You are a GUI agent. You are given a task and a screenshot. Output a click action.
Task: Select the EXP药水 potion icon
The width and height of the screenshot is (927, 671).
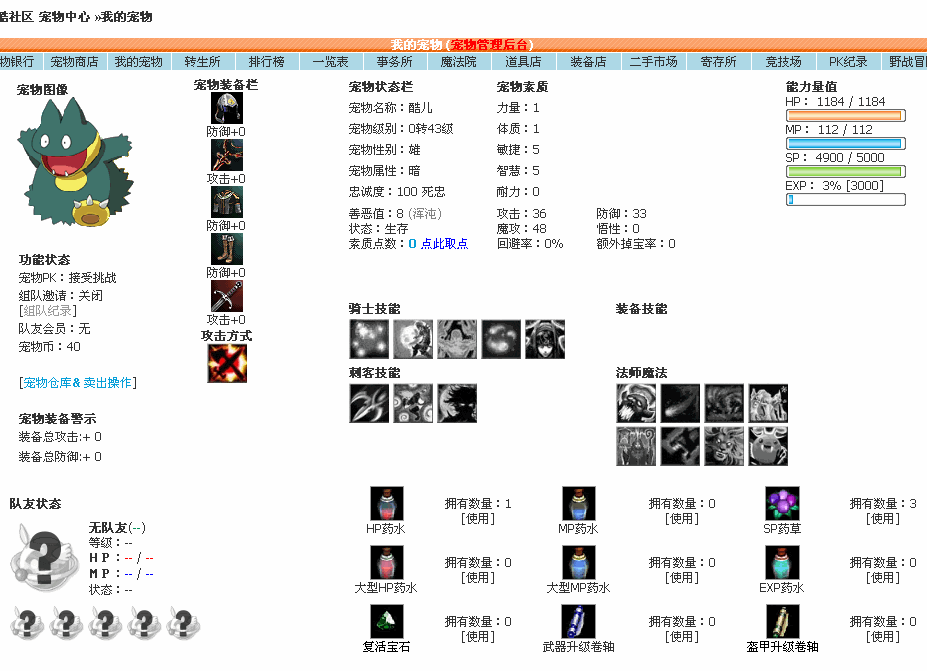click(782, 563)
